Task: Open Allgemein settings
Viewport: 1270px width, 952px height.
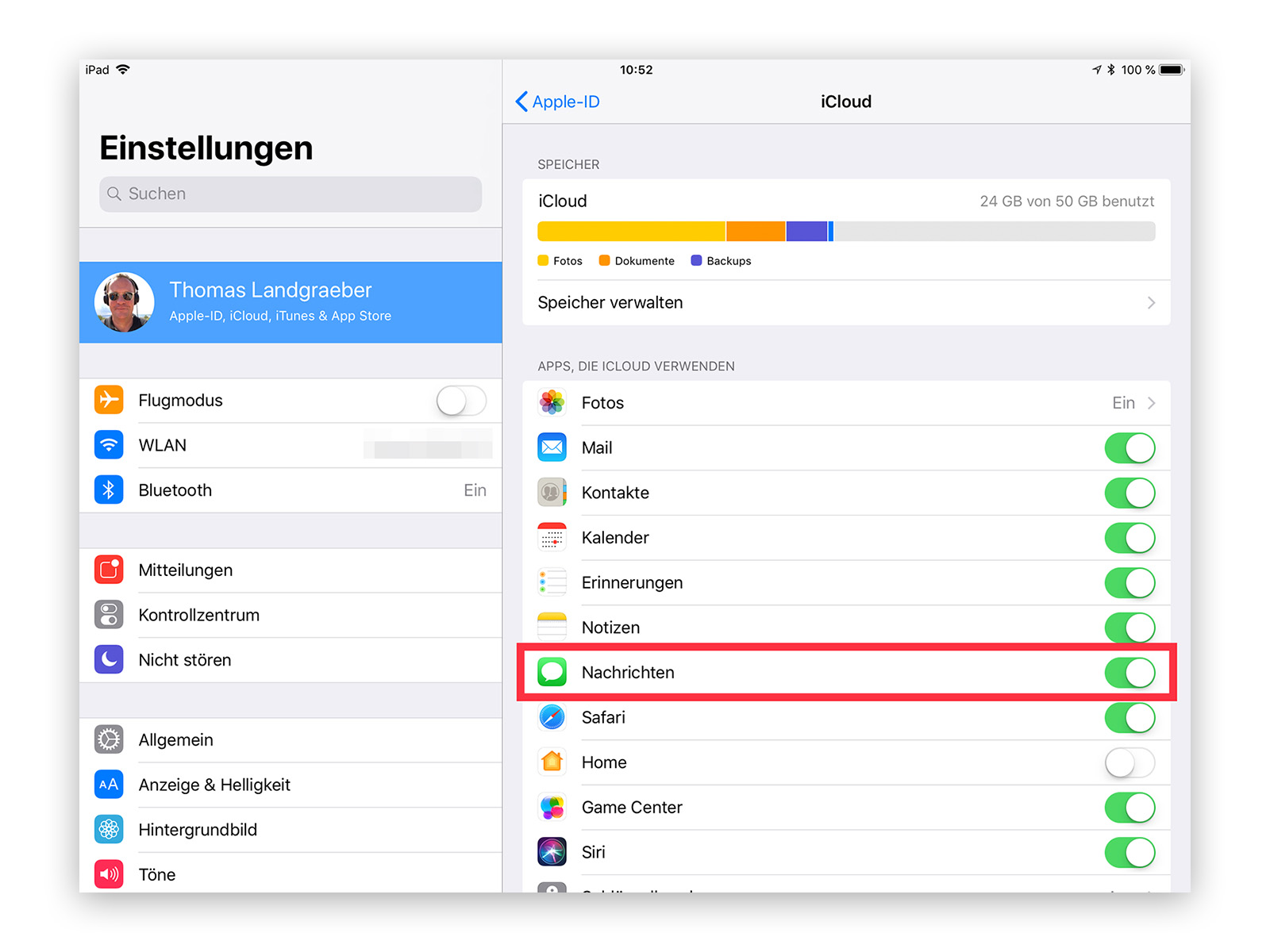Action: click(291, 739)
